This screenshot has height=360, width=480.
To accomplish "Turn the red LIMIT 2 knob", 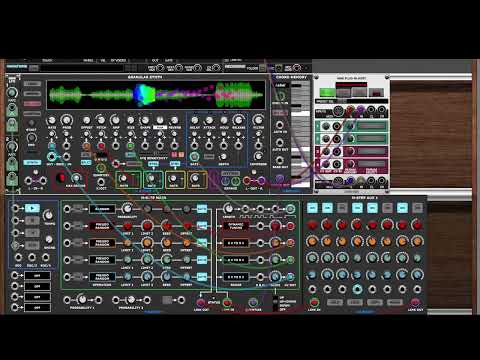I will click(147, 226).
